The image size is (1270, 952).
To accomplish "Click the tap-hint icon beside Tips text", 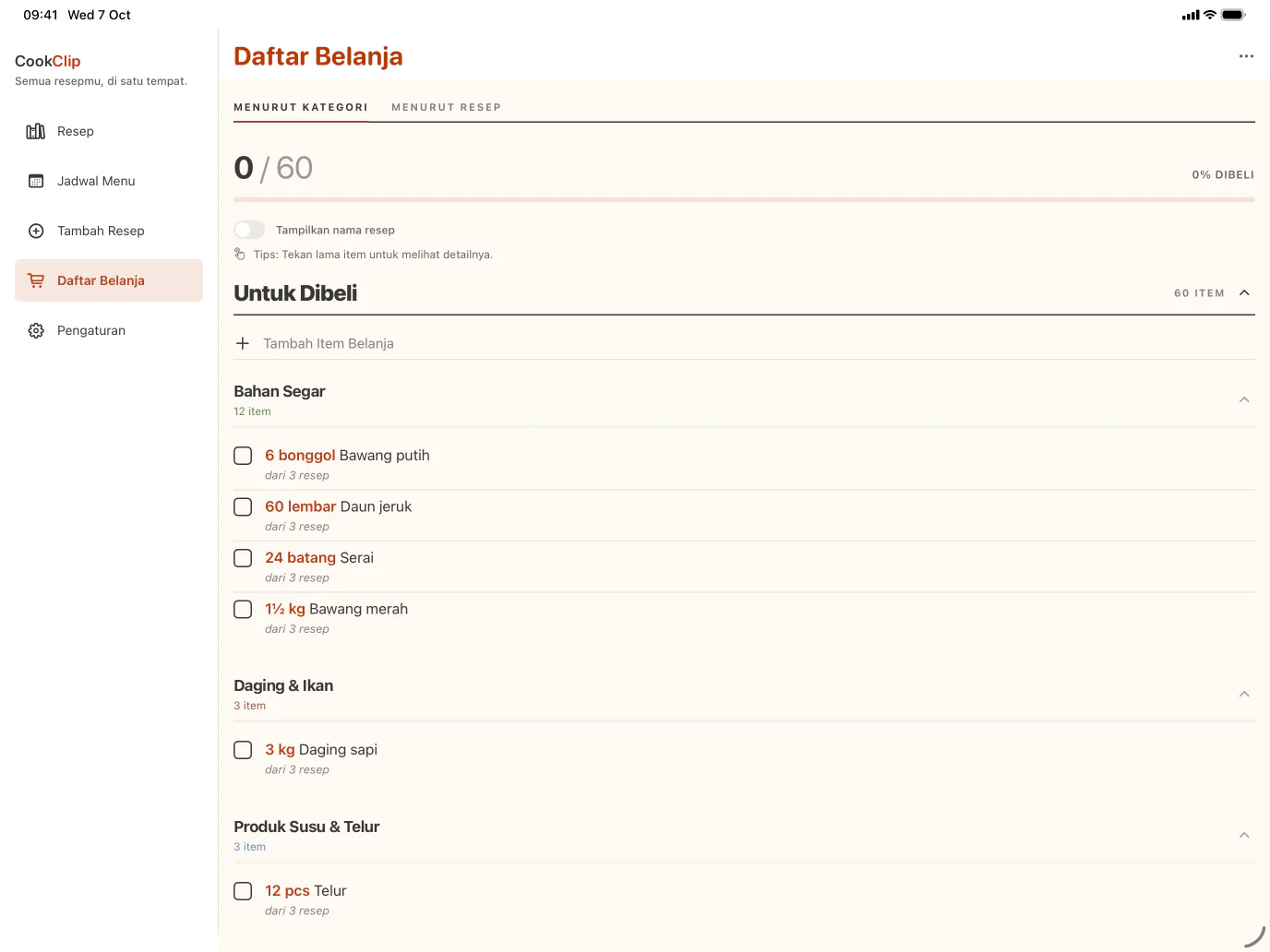I will (240, 255).
